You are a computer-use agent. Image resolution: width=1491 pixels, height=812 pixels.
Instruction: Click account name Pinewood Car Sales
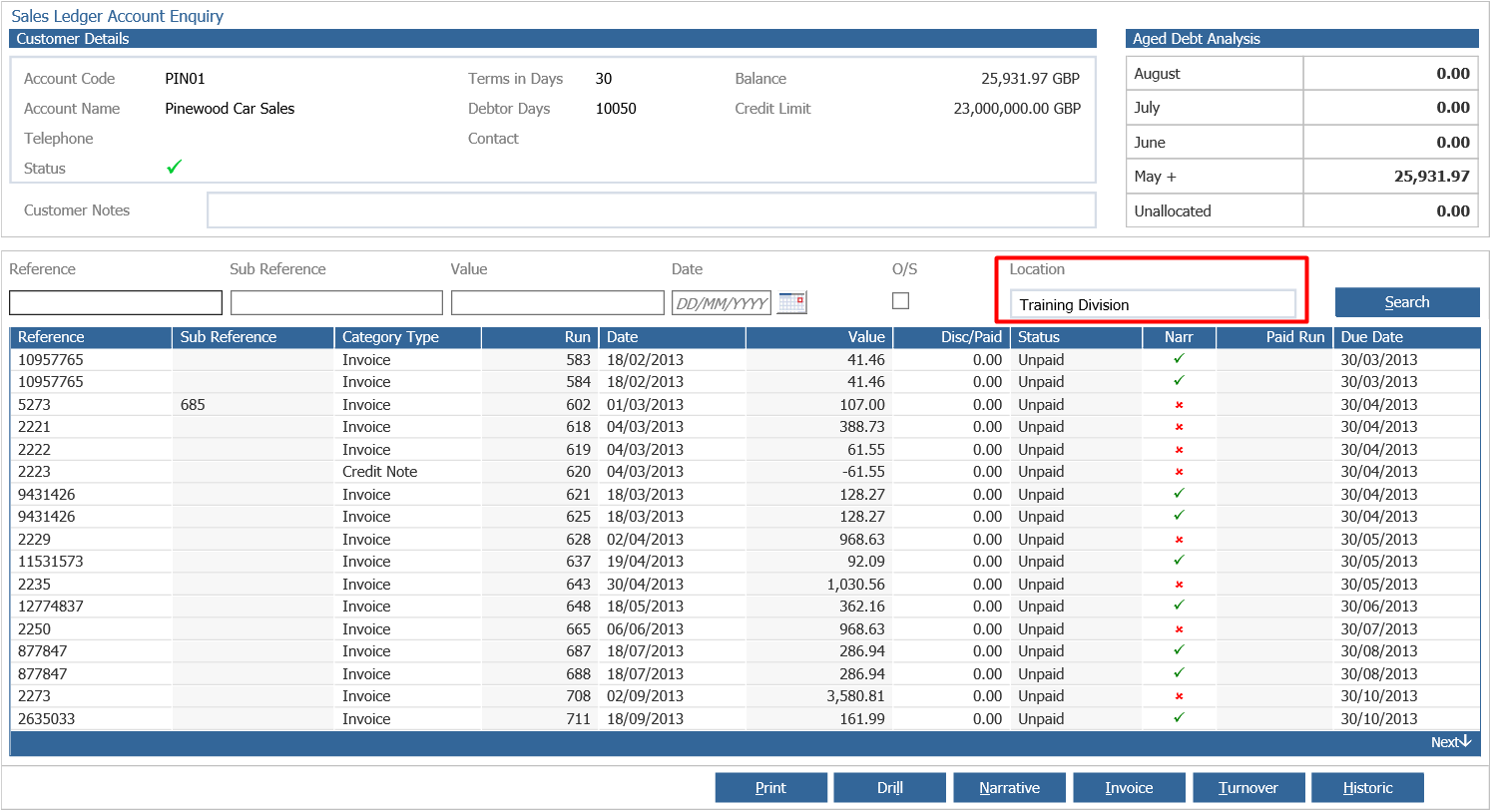click(x=230, y=109)
